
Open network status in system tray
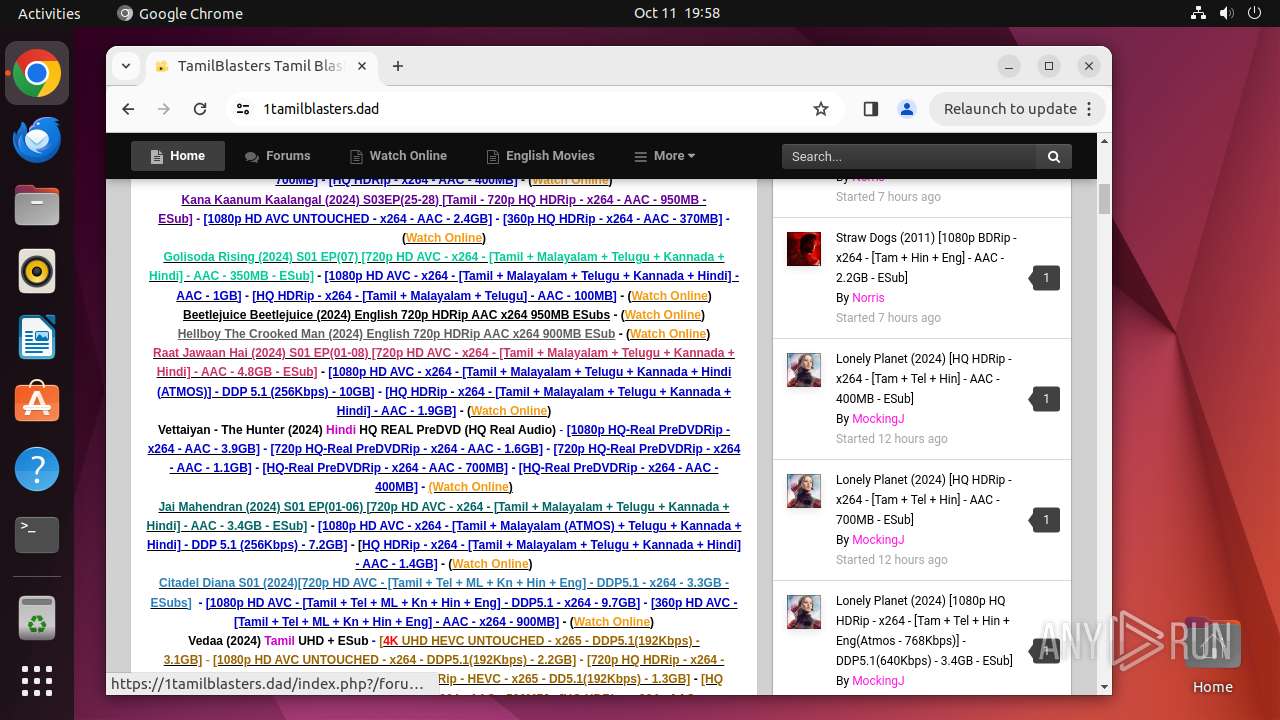point(1199,13)
